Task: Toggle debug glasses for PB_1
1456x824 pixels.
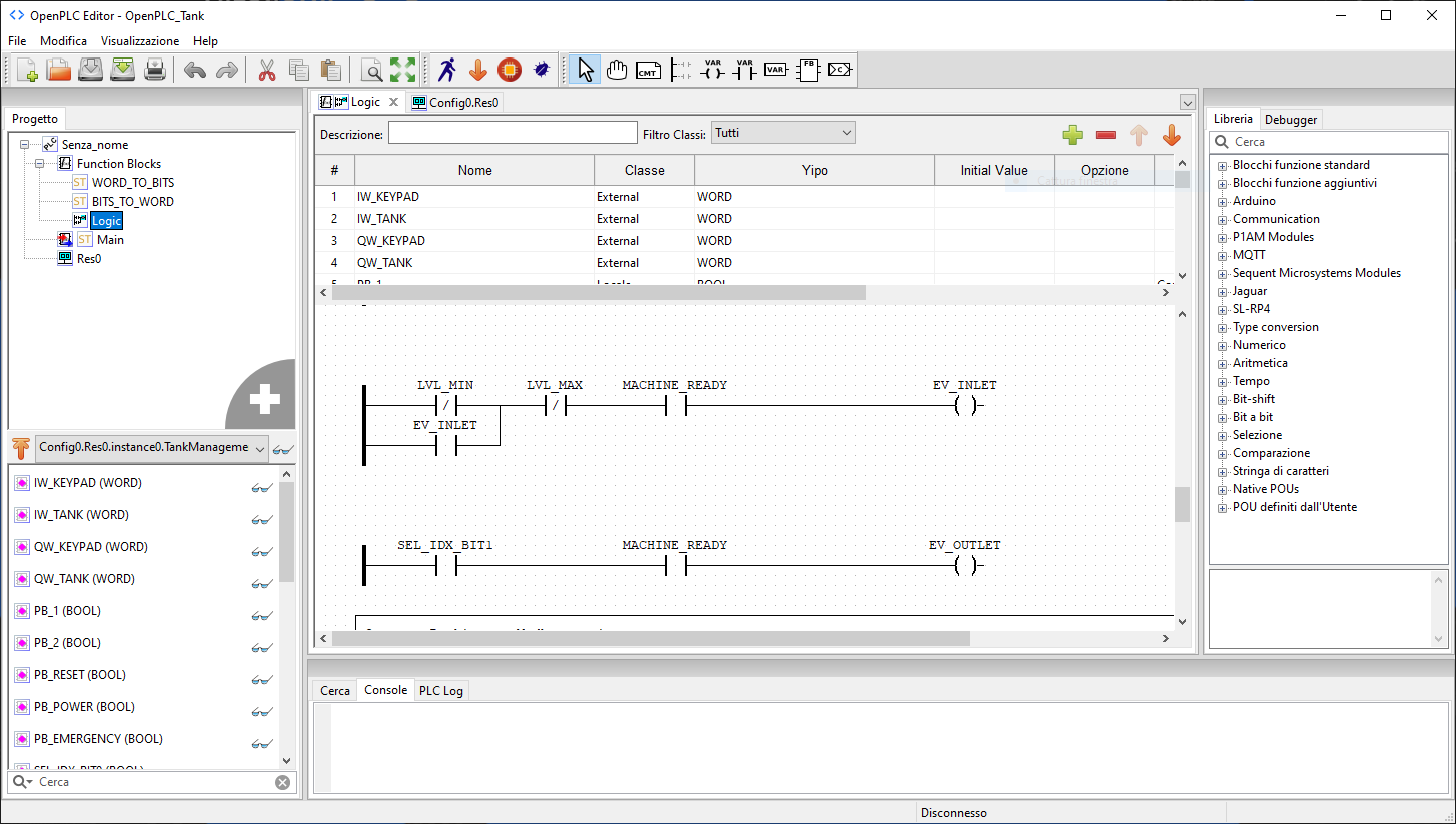Action: coord(262,615)
